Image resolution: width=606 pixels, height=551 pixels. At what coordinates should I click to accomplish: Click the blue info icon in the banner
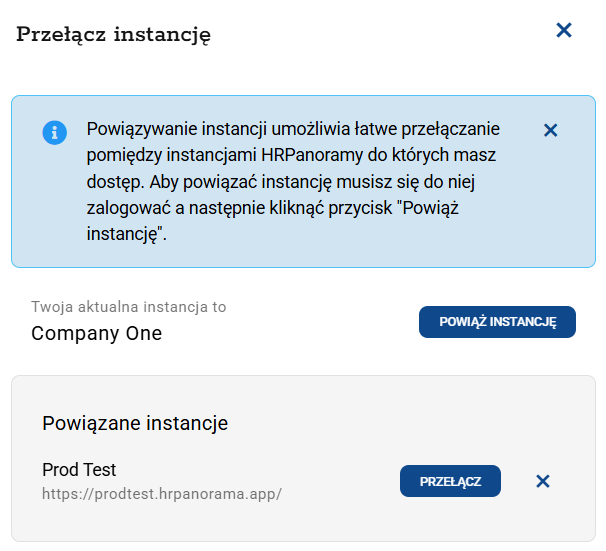[54, 132]
